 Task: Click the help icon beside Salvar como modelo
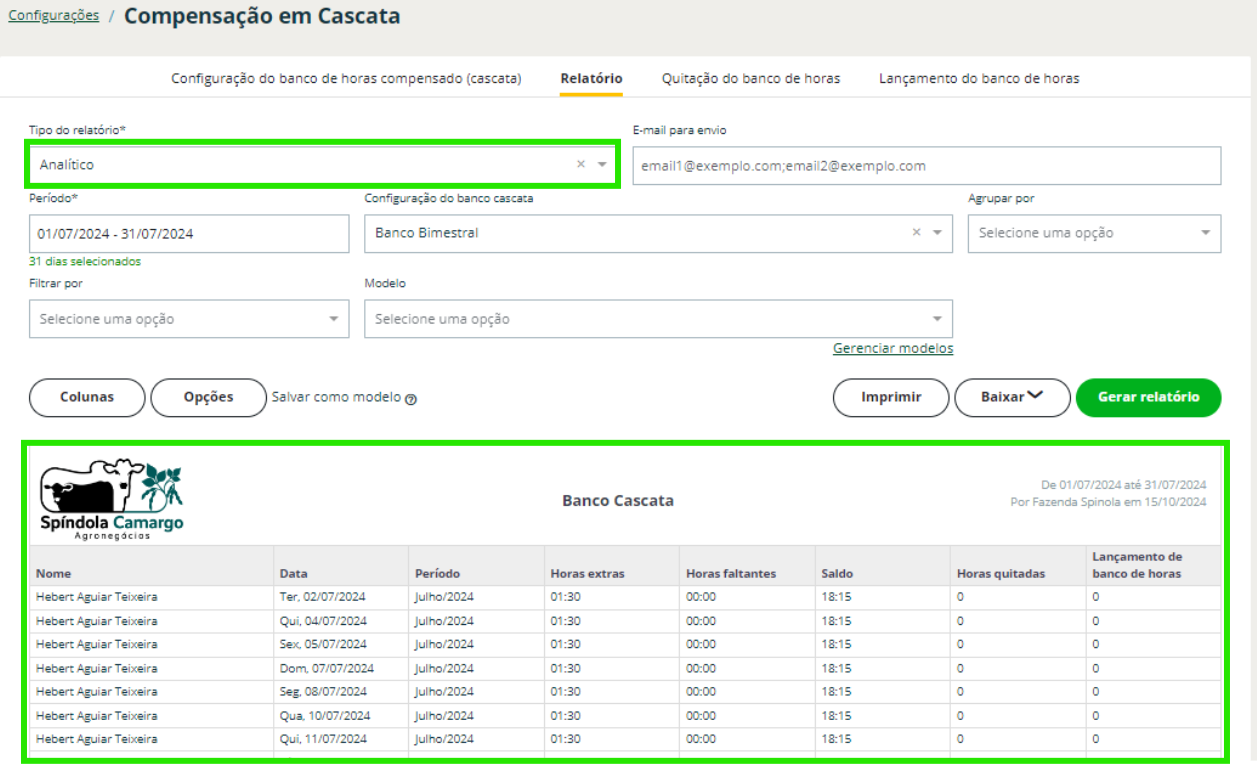coord(411,398)
